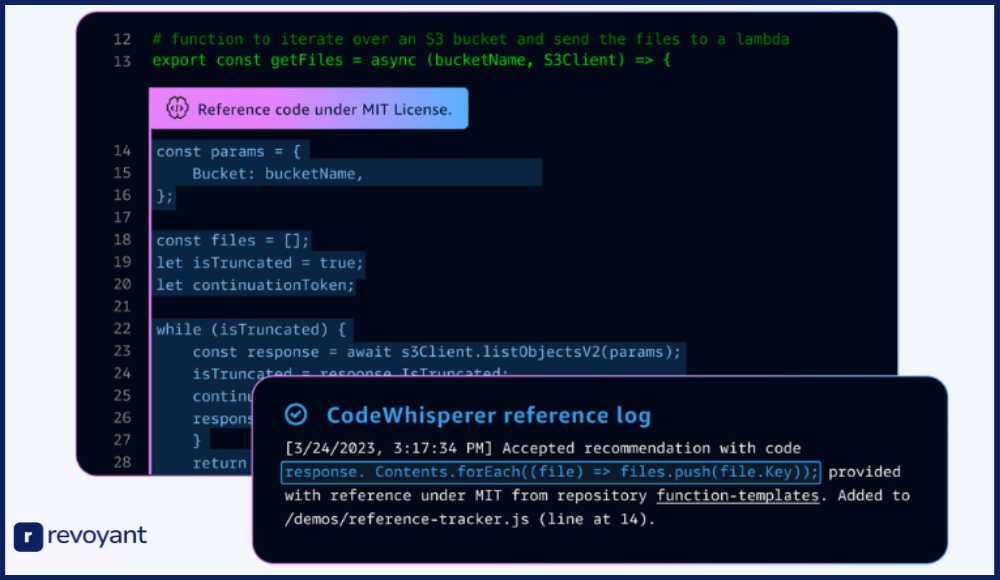Click line number 14 in gutter
The height and width of the screenshot is (580, 1000).
click(x=122, y=151)
